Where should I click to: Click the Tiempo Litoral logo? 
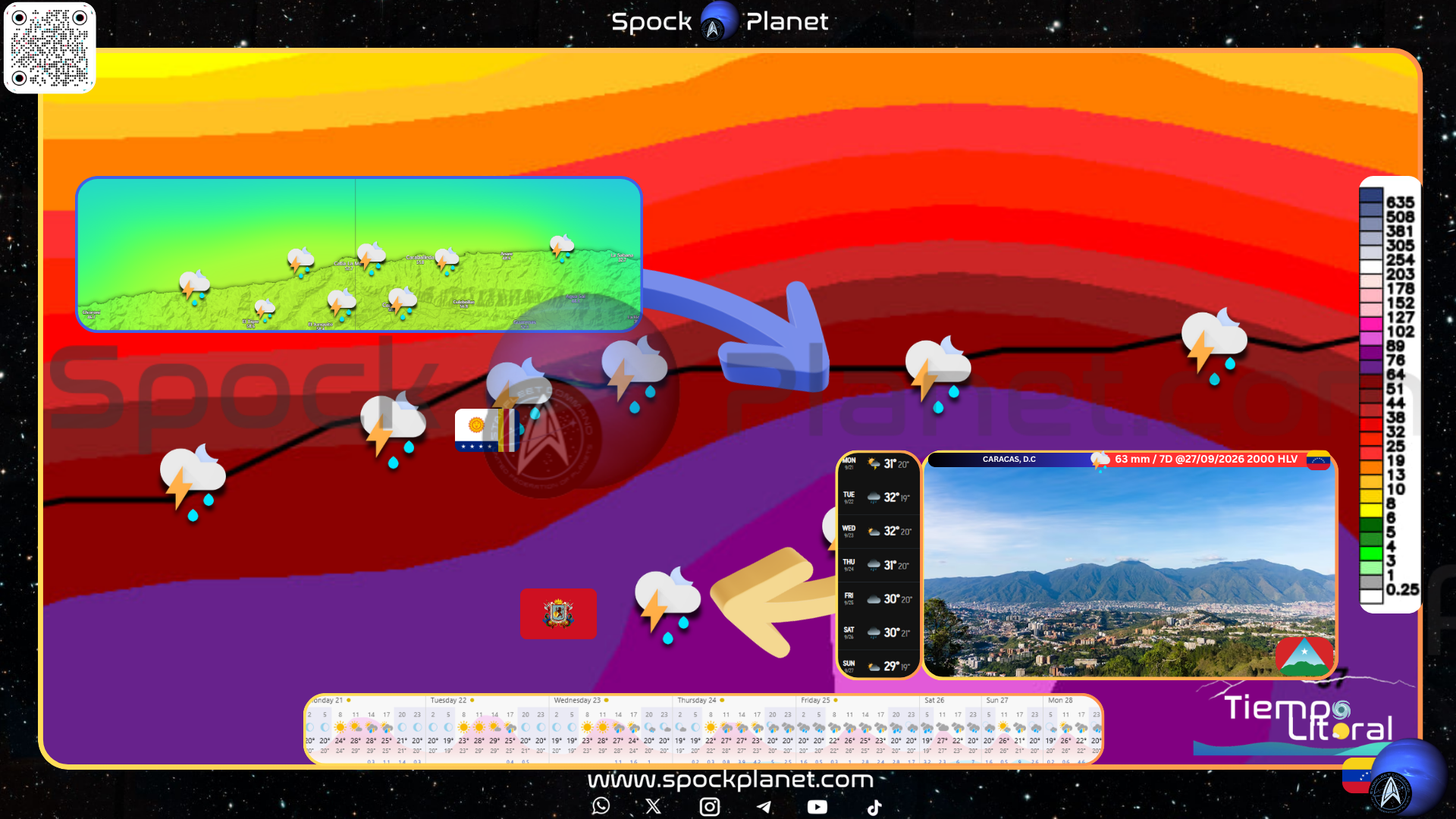pos(1307,718)
